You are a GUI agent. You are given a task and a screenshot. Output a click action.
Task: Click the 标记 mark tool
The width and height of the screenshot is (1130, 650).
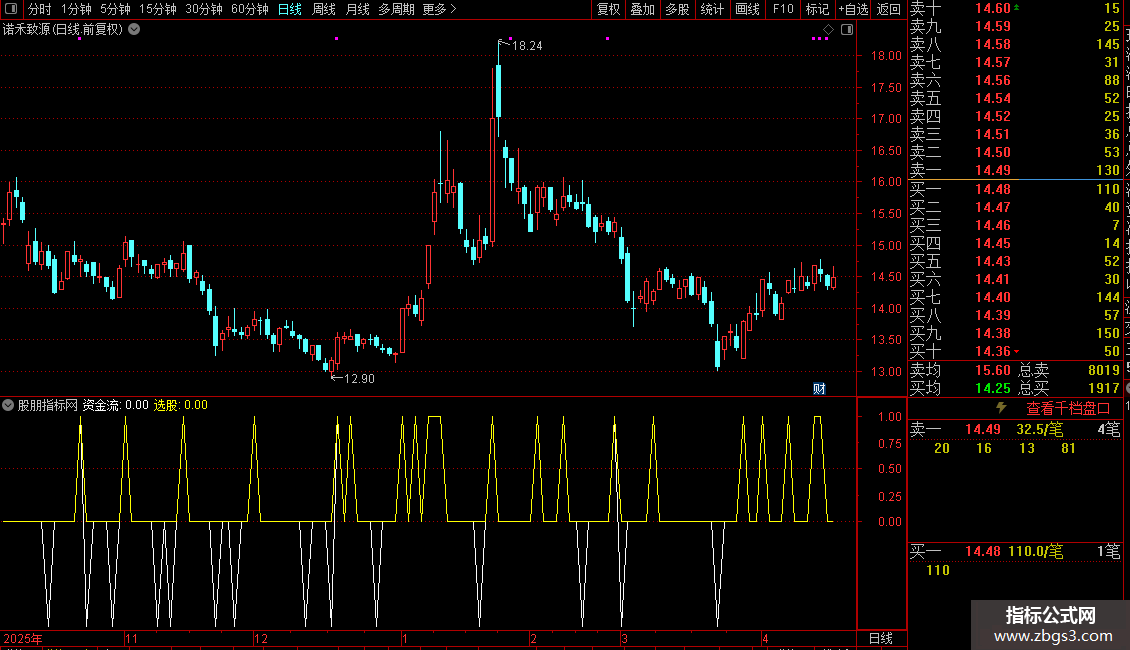click(817, 9)
